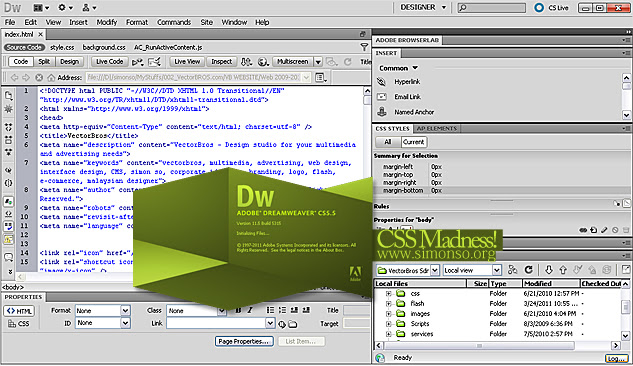
Task: Open the DESIGNER workspace dropdown
Action: coord(423,7)
